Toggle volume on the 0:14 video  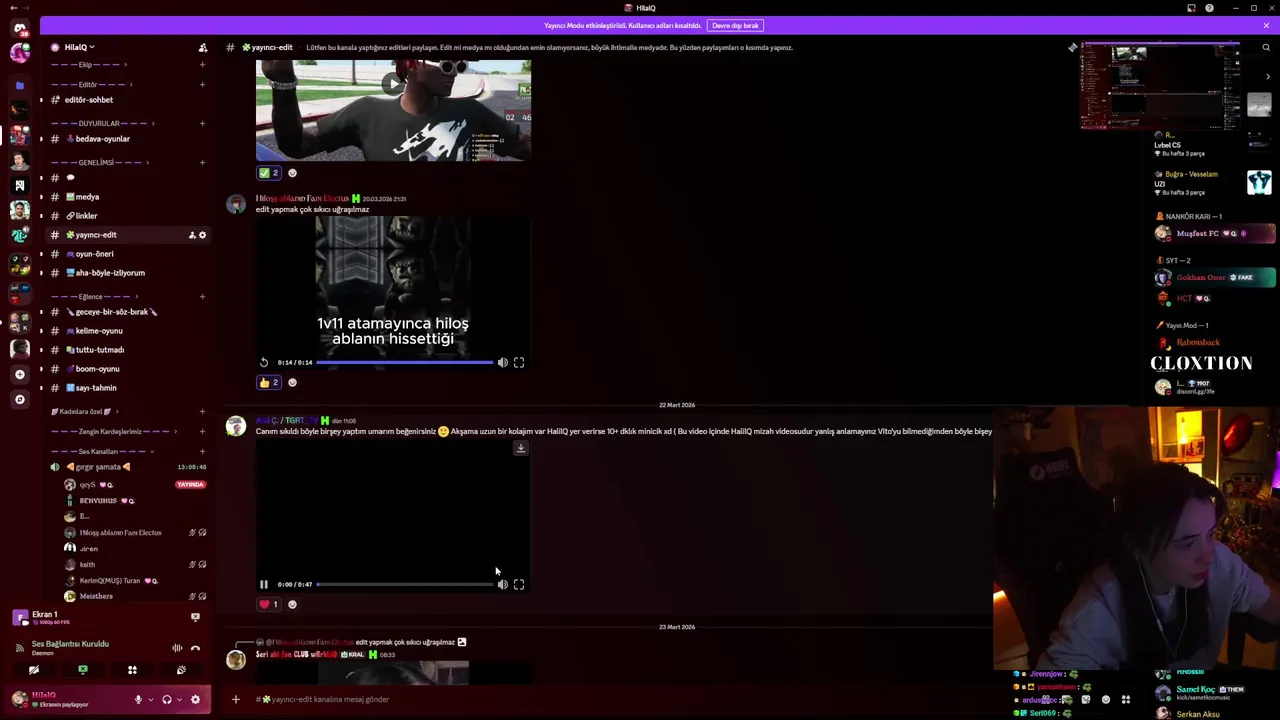click(x=503, y=363)
